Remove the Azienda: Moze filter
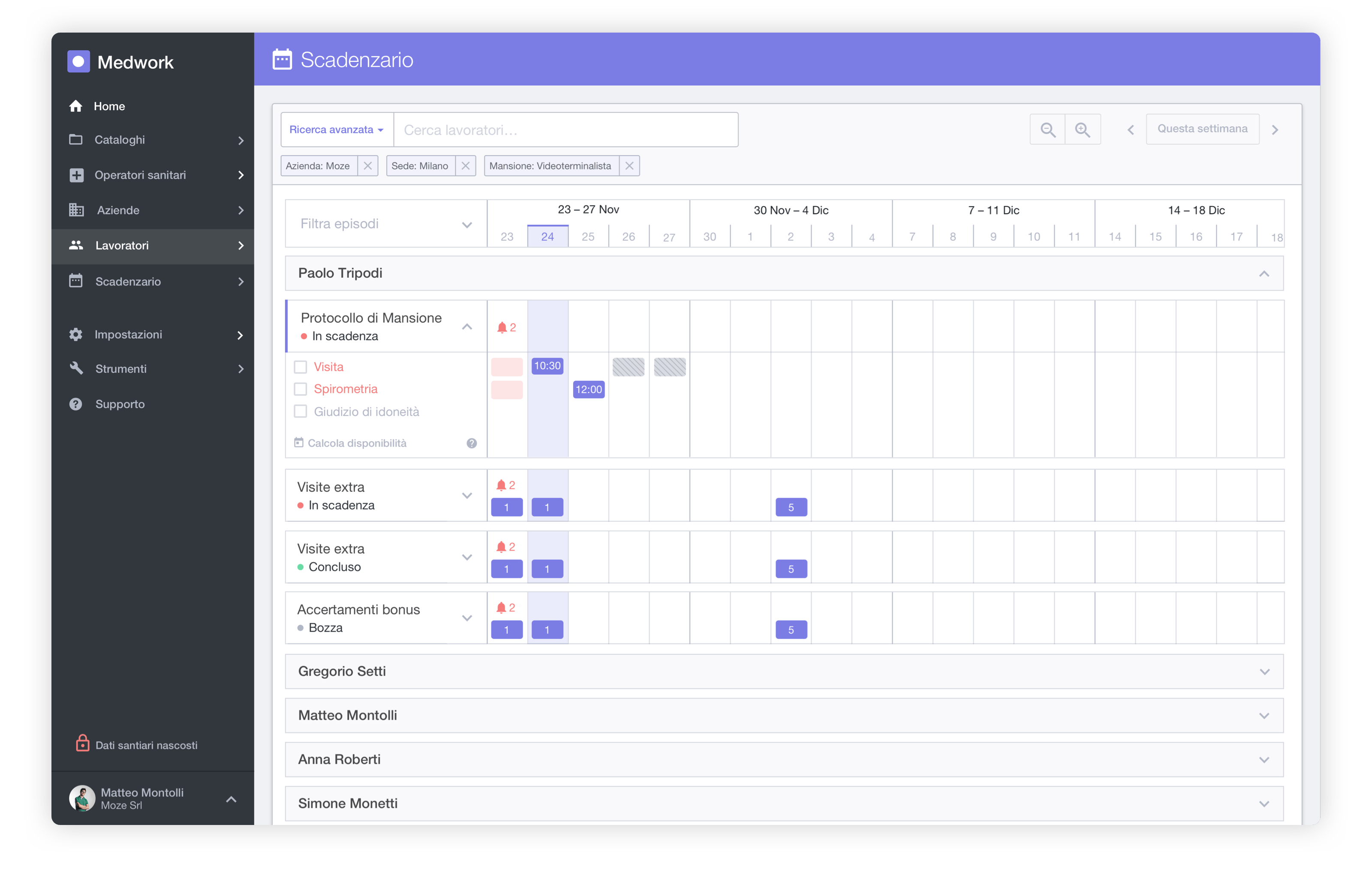This screenshot has height=873, width=1372. pyautogui.click(x=367, y=166)
